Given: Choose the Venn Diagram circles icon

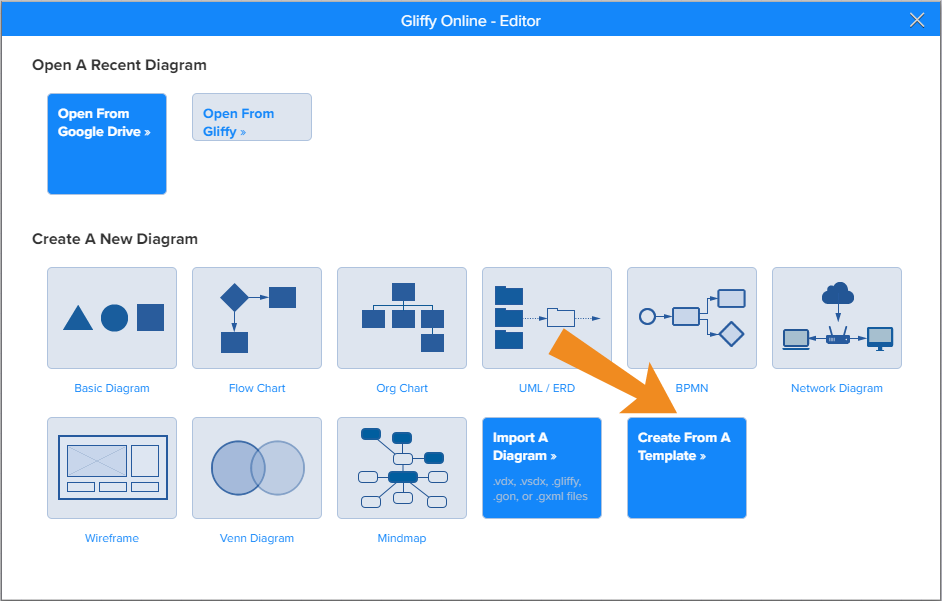Looking at the screenshot, I should coord(257,468).
